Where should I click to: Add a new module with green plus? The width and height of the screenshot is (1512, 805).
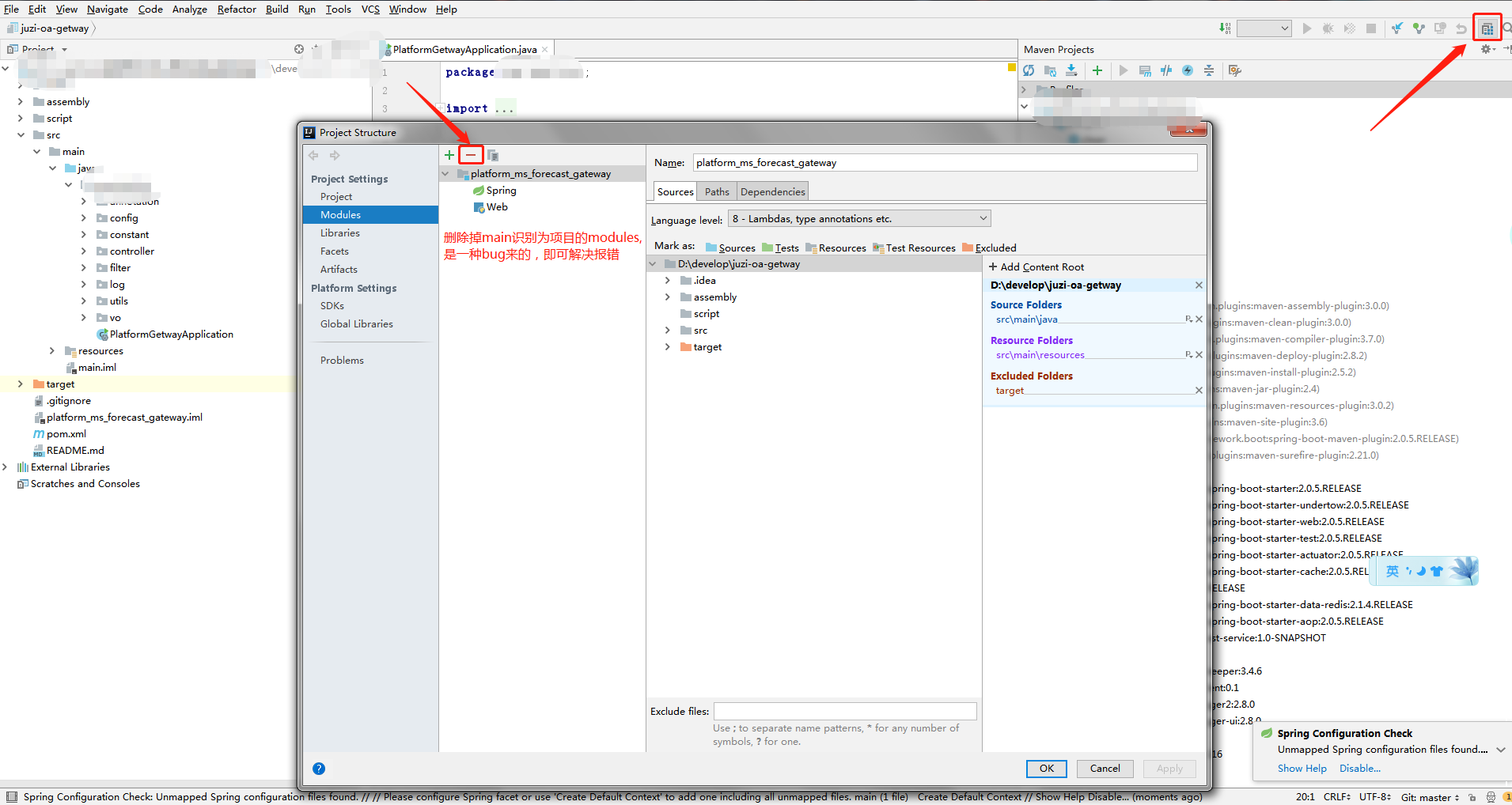pyautogui.click(x=449, y=155)
